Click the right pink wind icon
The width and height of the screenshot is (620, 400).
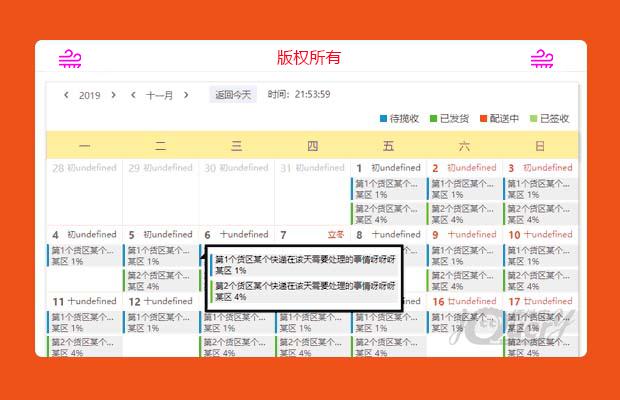pyautogui.click(x=542, y=59)
